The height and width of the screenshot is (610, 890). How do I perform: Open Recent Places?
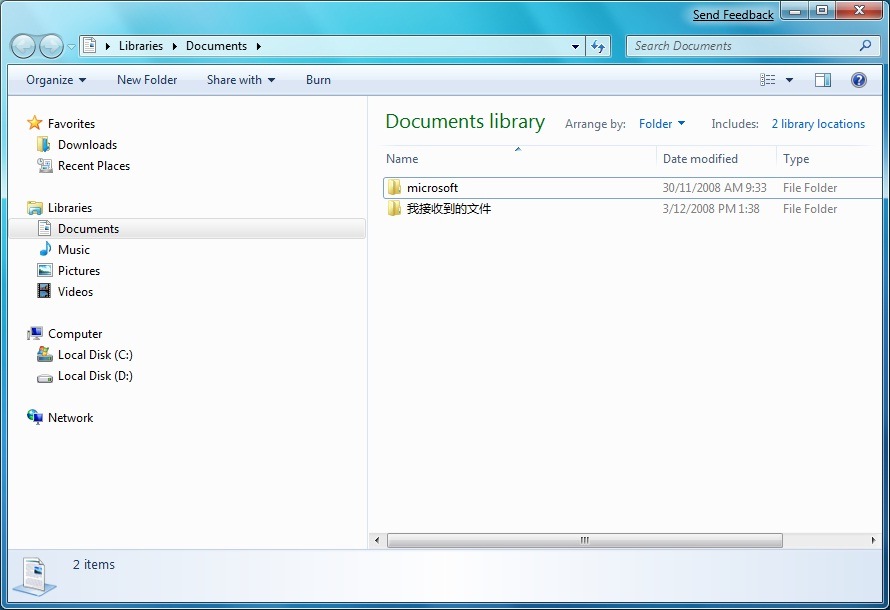pyautogui.click(x=95, y=165)
